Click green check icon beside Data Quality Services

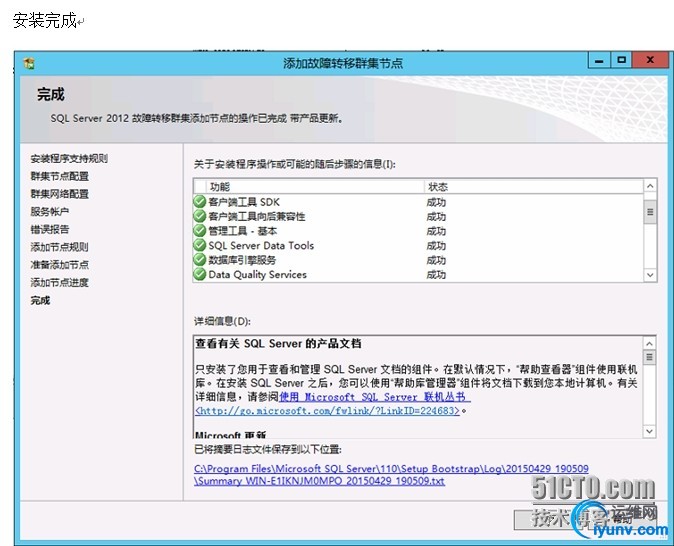click(x=199, y=274)
